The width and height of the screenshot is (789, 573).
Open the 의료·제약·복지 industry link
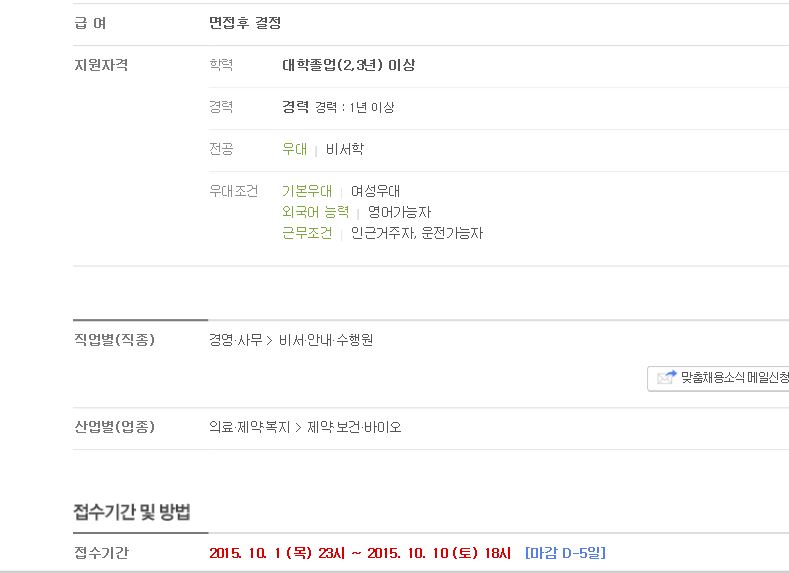pyautogui.click(x=250, y=427)
